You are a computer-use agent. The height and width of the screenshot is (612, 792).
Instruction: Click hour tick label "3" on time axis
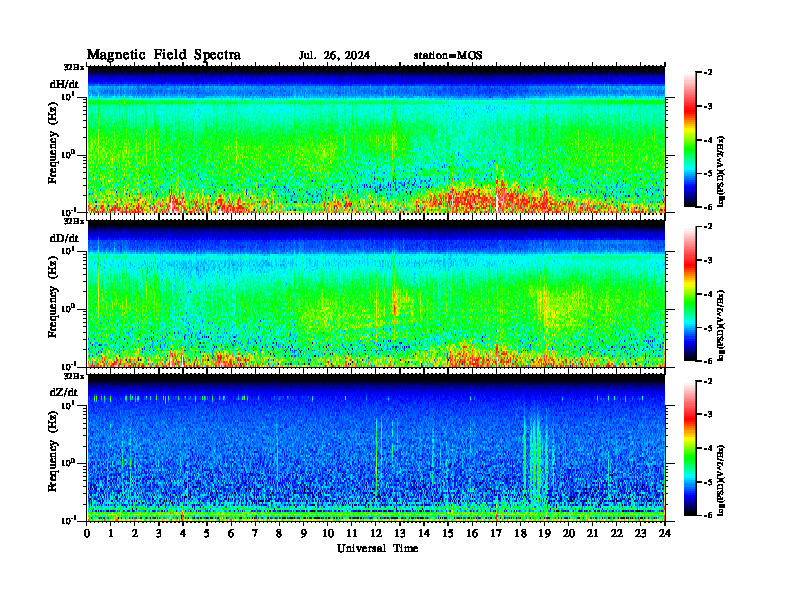click(x=159, y=533)
